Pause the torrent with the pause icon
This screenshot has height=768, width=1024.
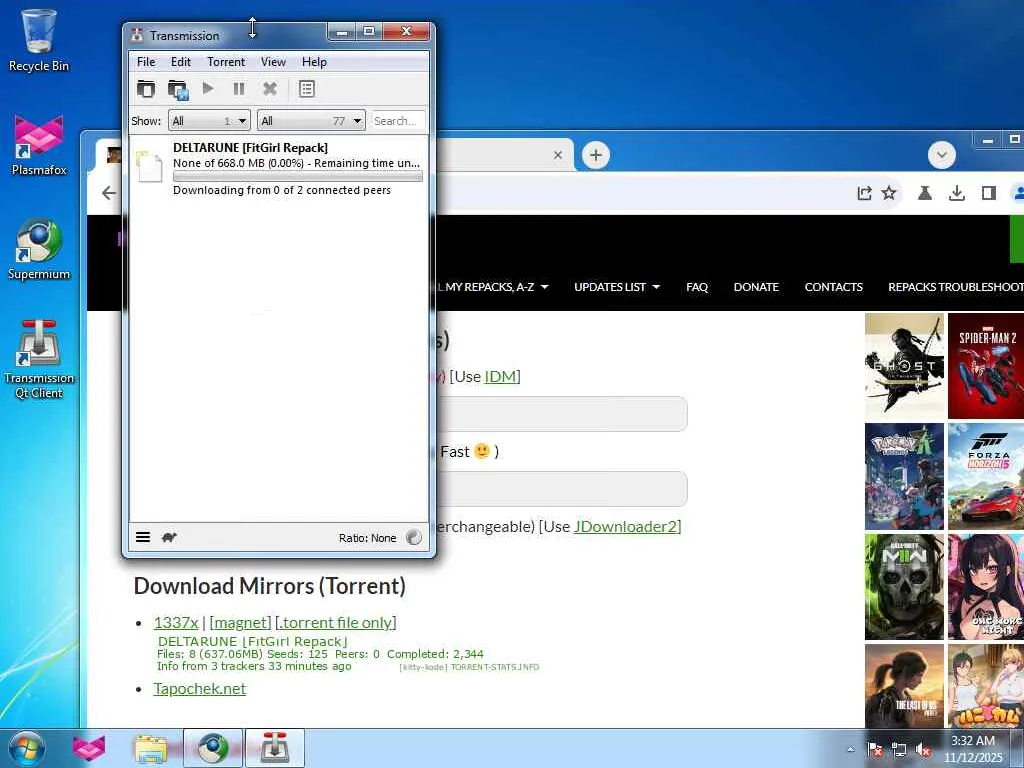point(239,89)
